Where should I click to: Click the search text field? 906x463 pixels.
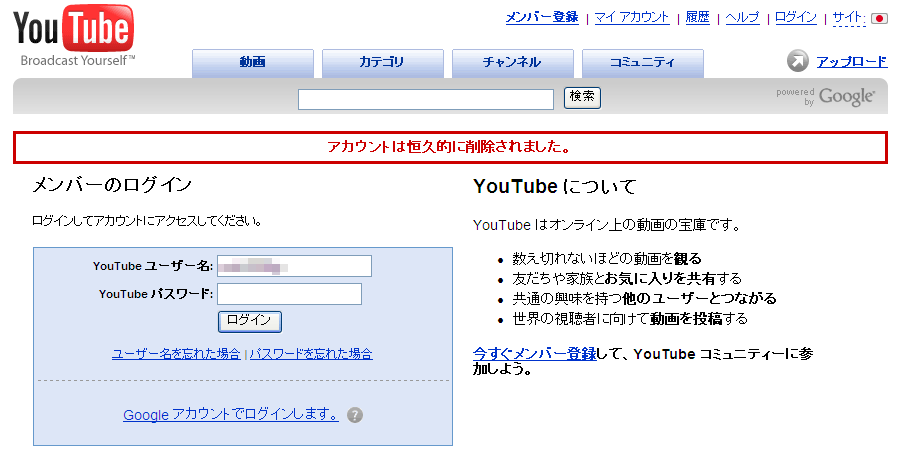(426, 99)
